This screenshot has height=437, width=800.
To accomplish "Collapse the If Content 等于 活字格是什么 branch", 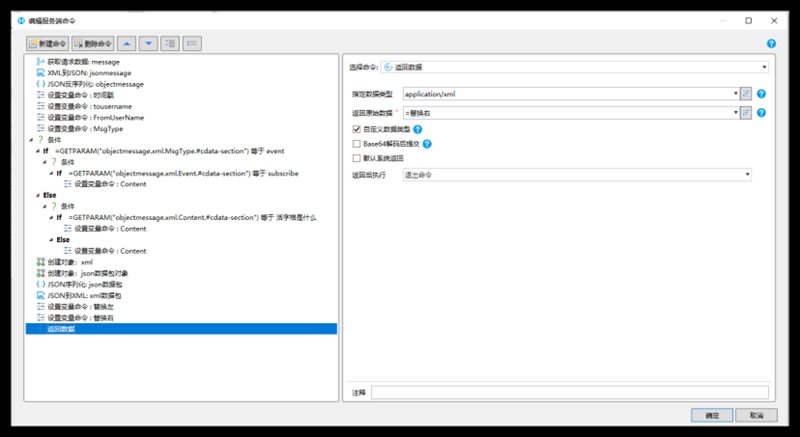I will tap(51, 218).
